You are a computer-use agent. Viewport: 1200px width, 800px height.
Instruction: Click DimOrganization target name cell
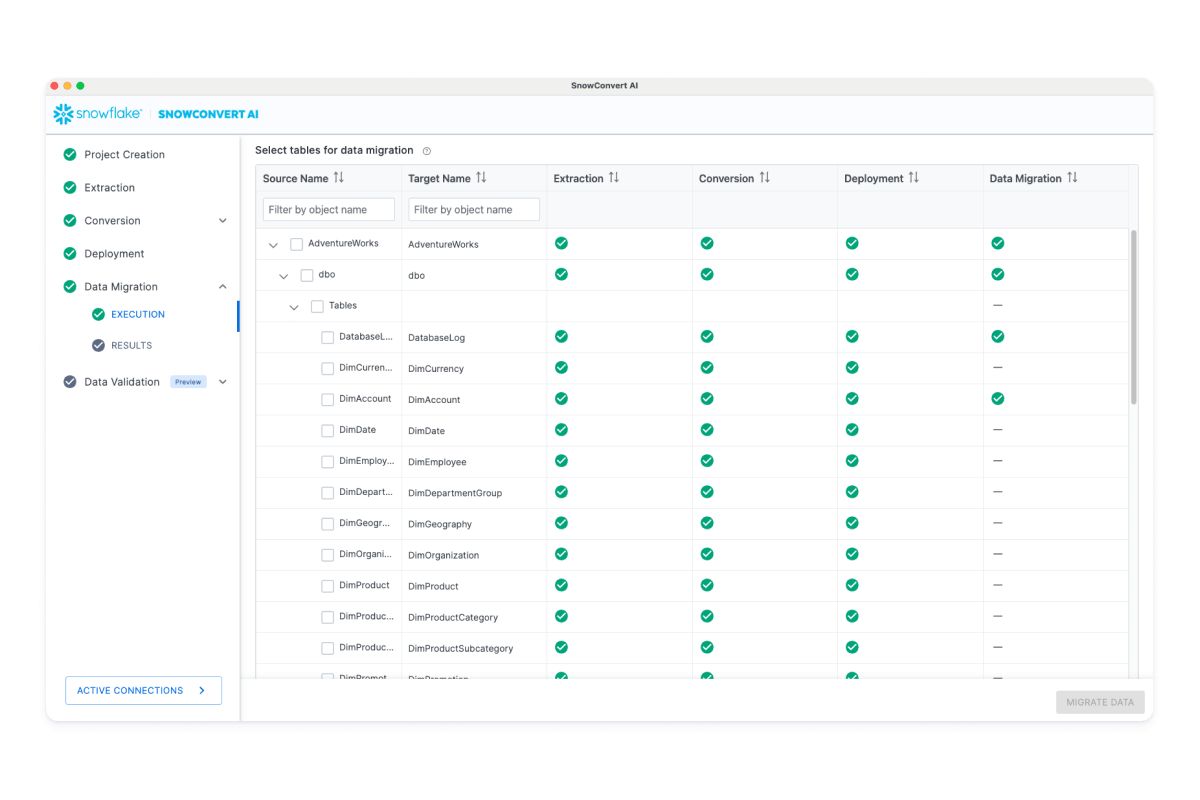pyautogui.click(x=443, y=555)
